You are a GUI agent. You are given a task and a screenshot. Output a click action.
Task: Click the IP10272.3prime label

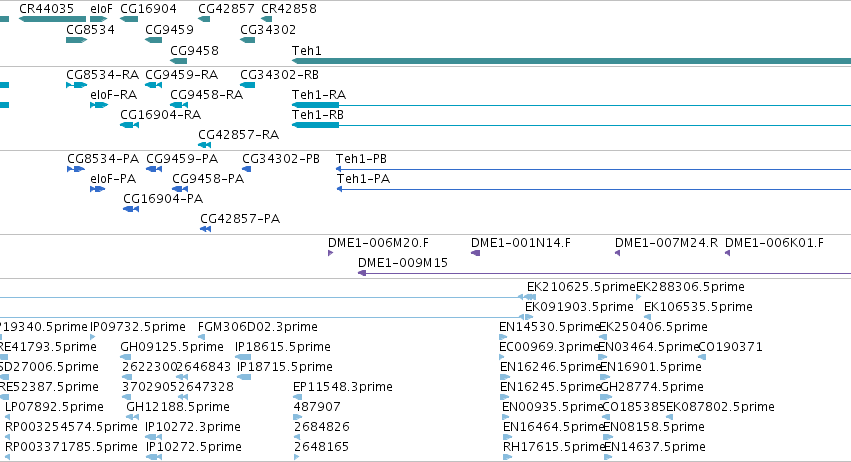pos(193,428)
